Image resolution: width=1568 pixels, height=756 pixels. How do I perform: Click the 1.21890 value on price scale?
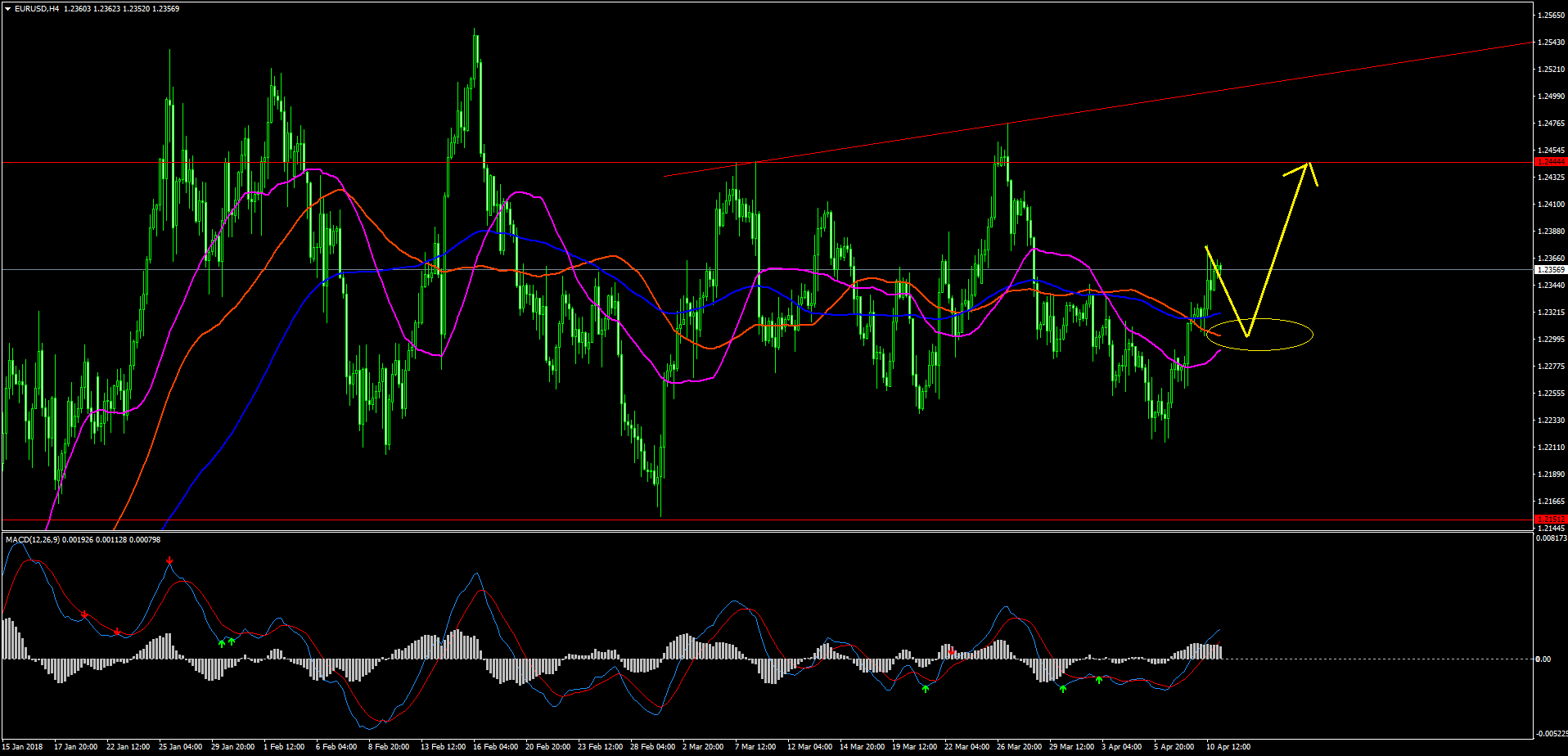coord(1552,475)
